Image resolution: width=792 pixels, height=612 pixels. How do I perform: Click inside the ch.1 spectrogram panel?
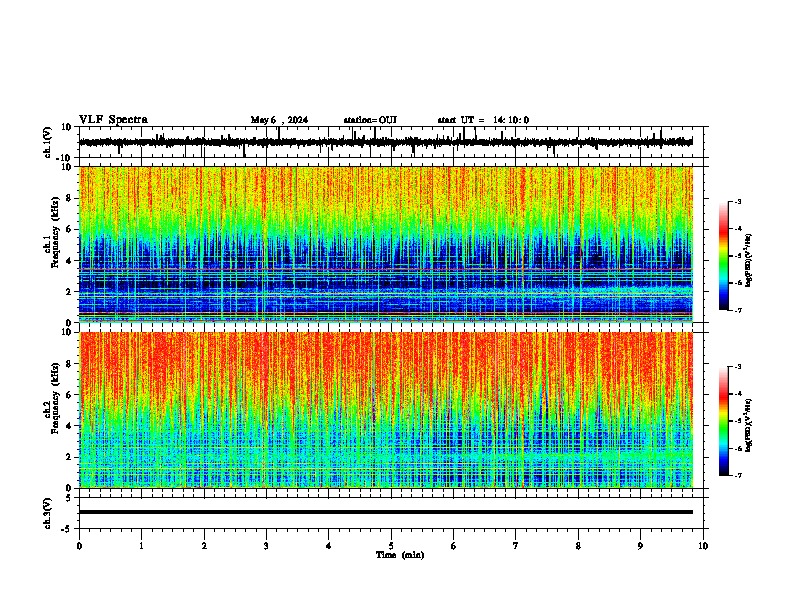click(386, 244)
